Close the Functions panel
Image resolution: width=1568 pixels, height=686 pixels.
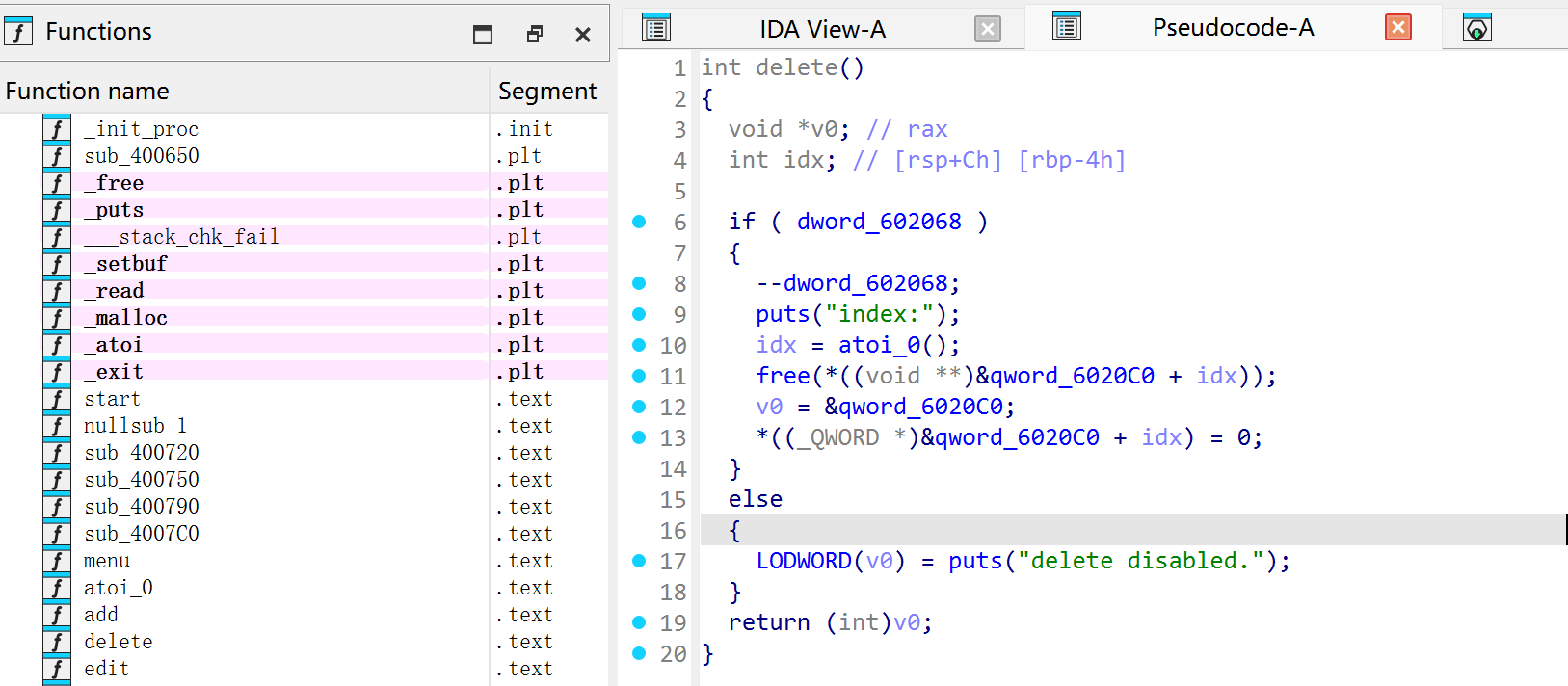[583, 35]
